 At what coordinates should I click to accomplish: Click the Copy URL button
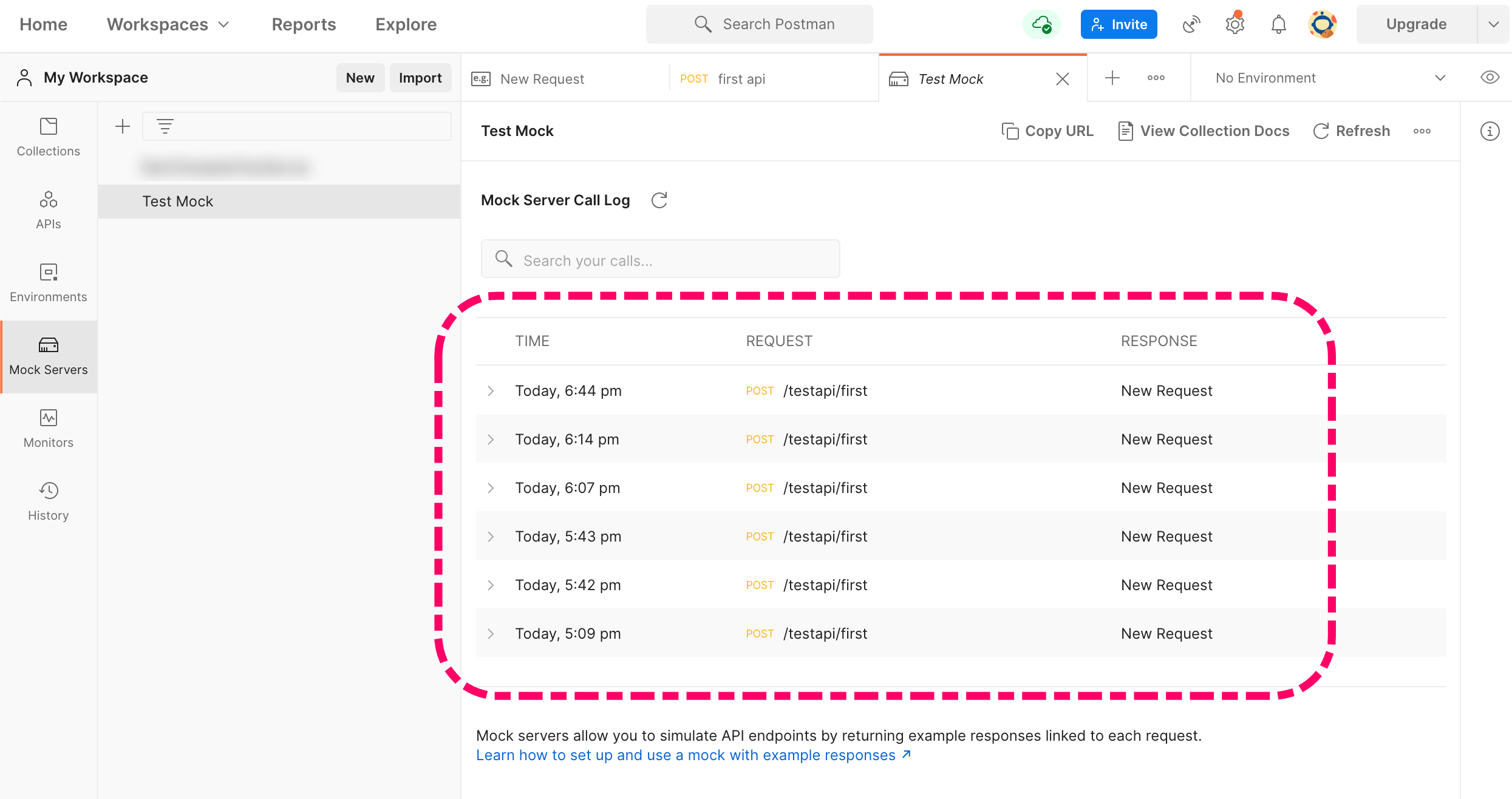point(1047,131)
